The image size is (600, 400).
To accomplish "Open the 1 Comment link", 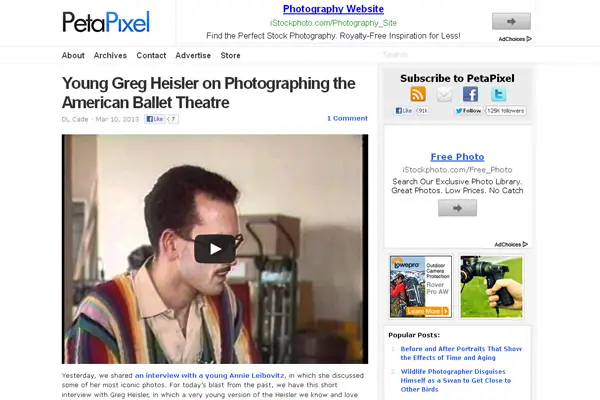I will pyautogui.click(x=347, y=119).
